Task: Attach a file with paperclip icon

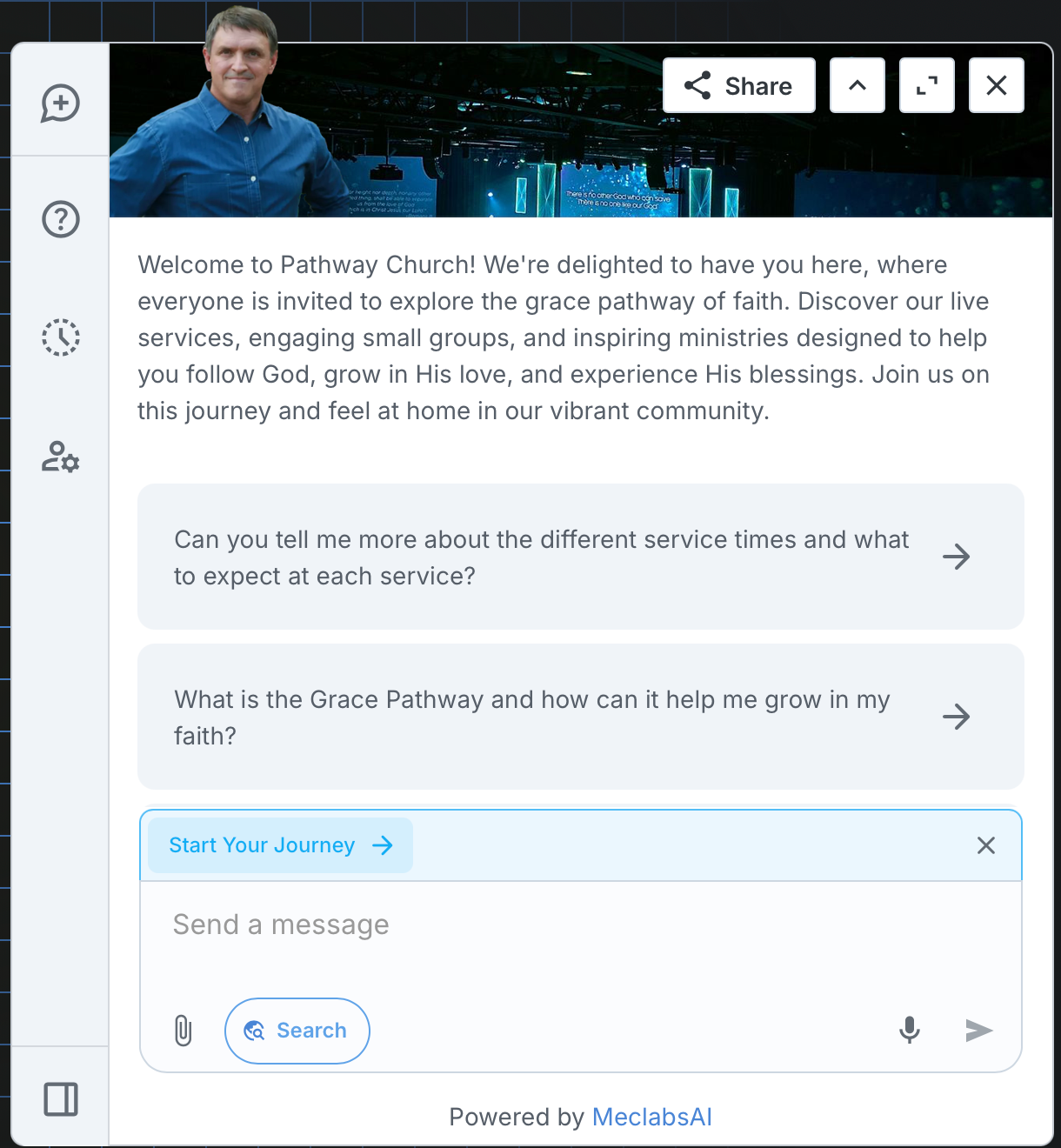Action: click(183, 1031)
